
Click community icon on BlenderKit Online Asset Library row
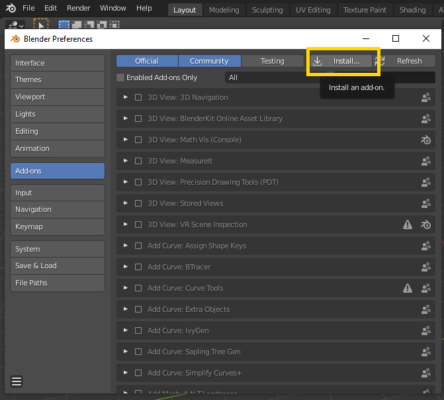click(x=426, y=119)
